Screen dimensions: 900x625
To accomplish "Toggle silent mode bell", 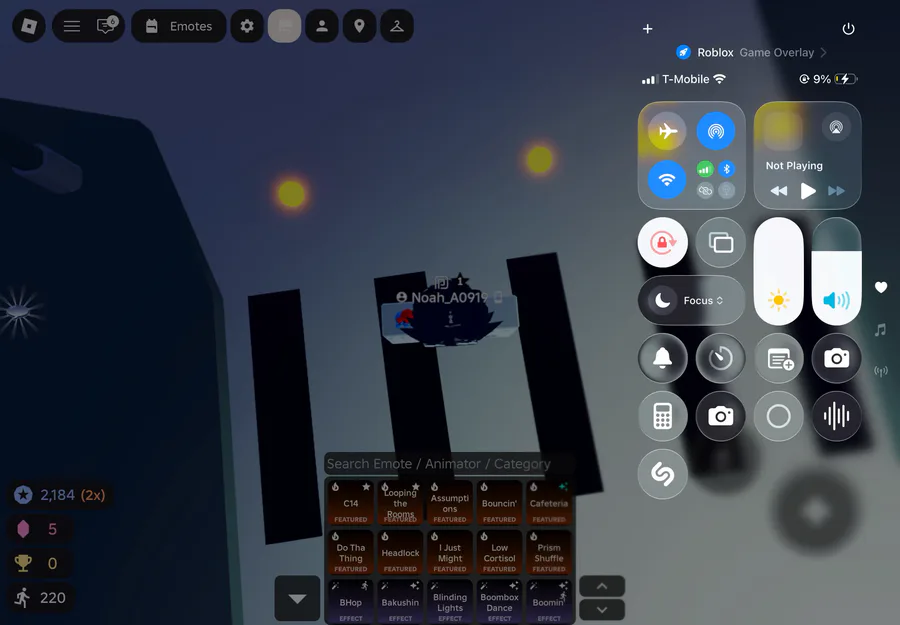I will pyautogui.click(x=663, y=358).
